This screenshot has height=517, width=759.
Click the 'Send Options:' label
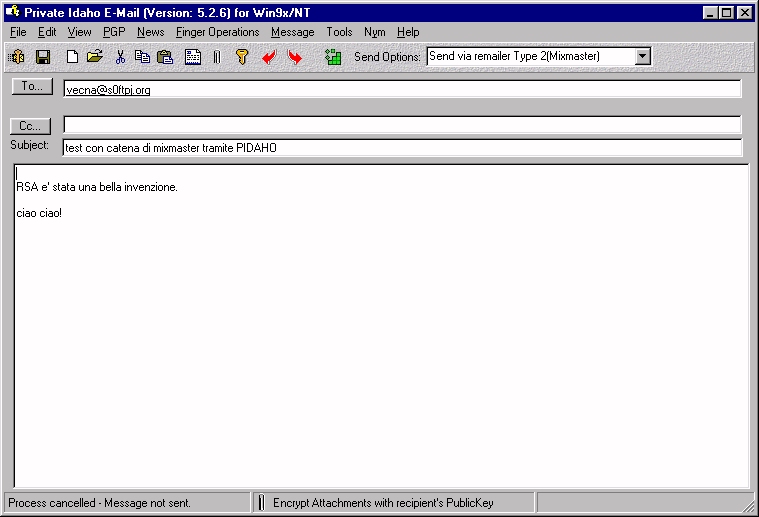point(387,57)
